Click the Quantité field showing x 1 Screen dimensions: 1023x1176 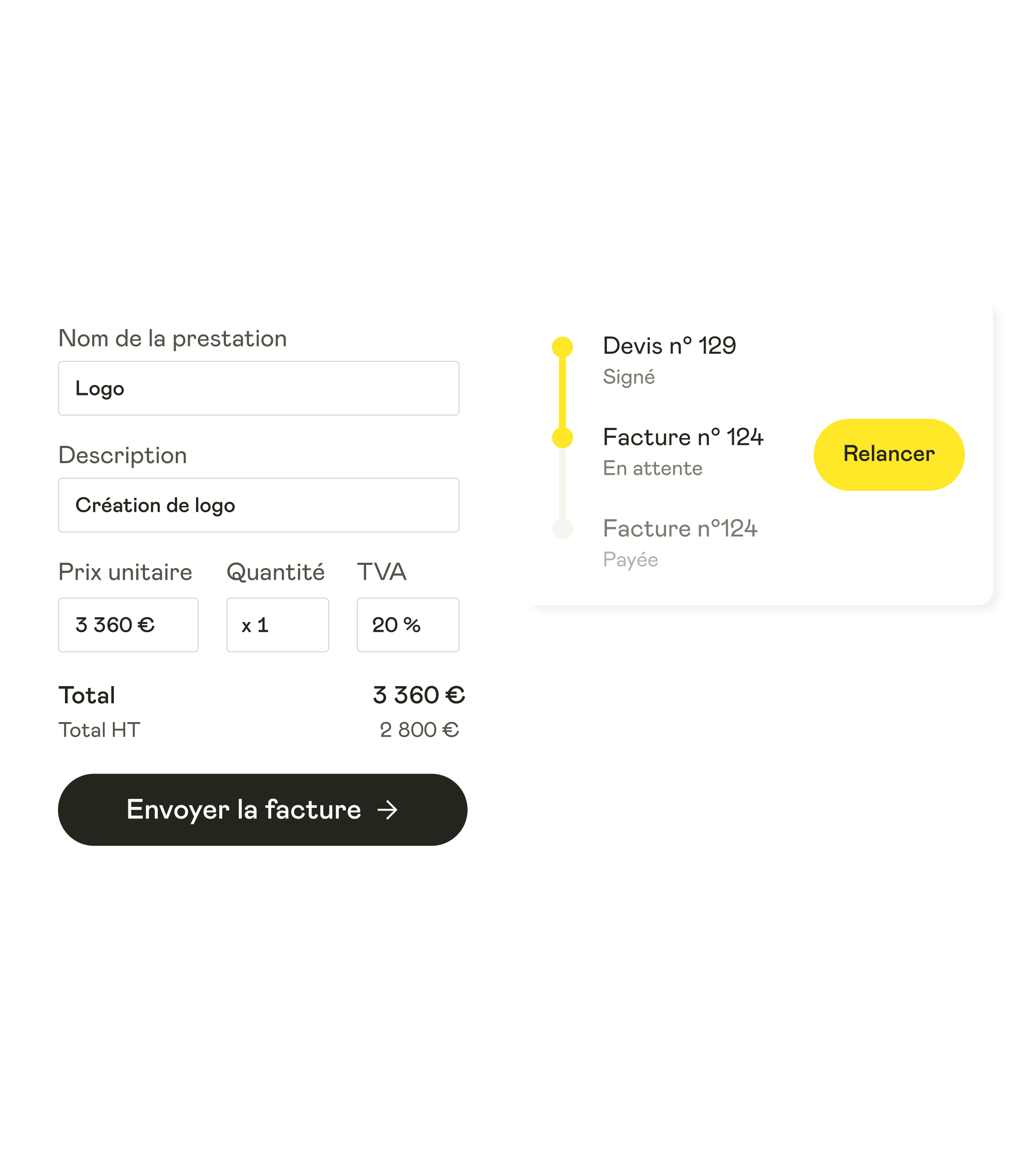click(277, 625)
